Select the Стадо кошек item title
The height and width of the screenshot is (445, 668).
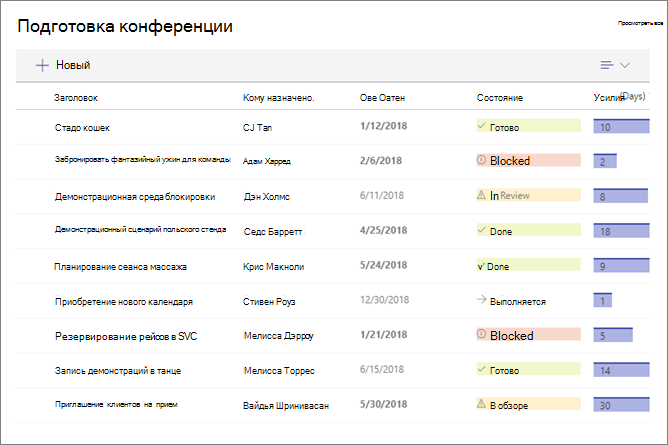tap(82, 128)
